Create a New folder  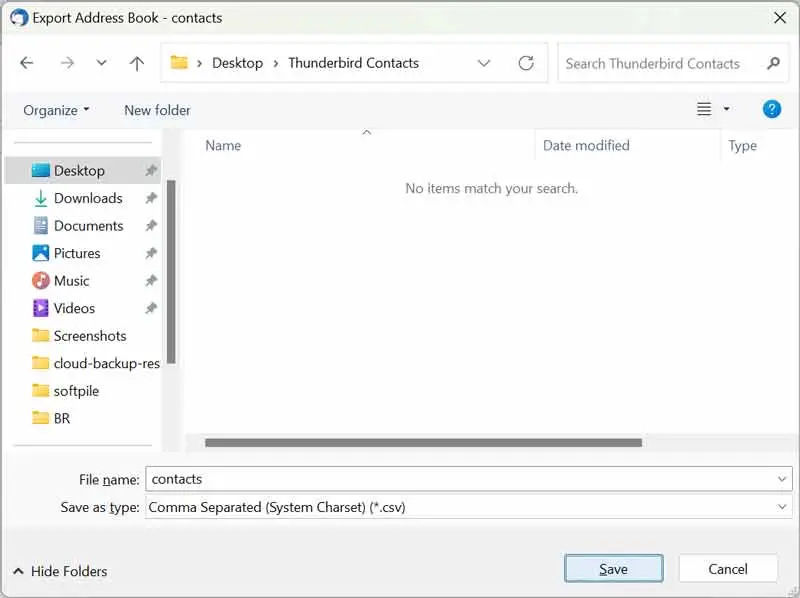click(157, 110)
